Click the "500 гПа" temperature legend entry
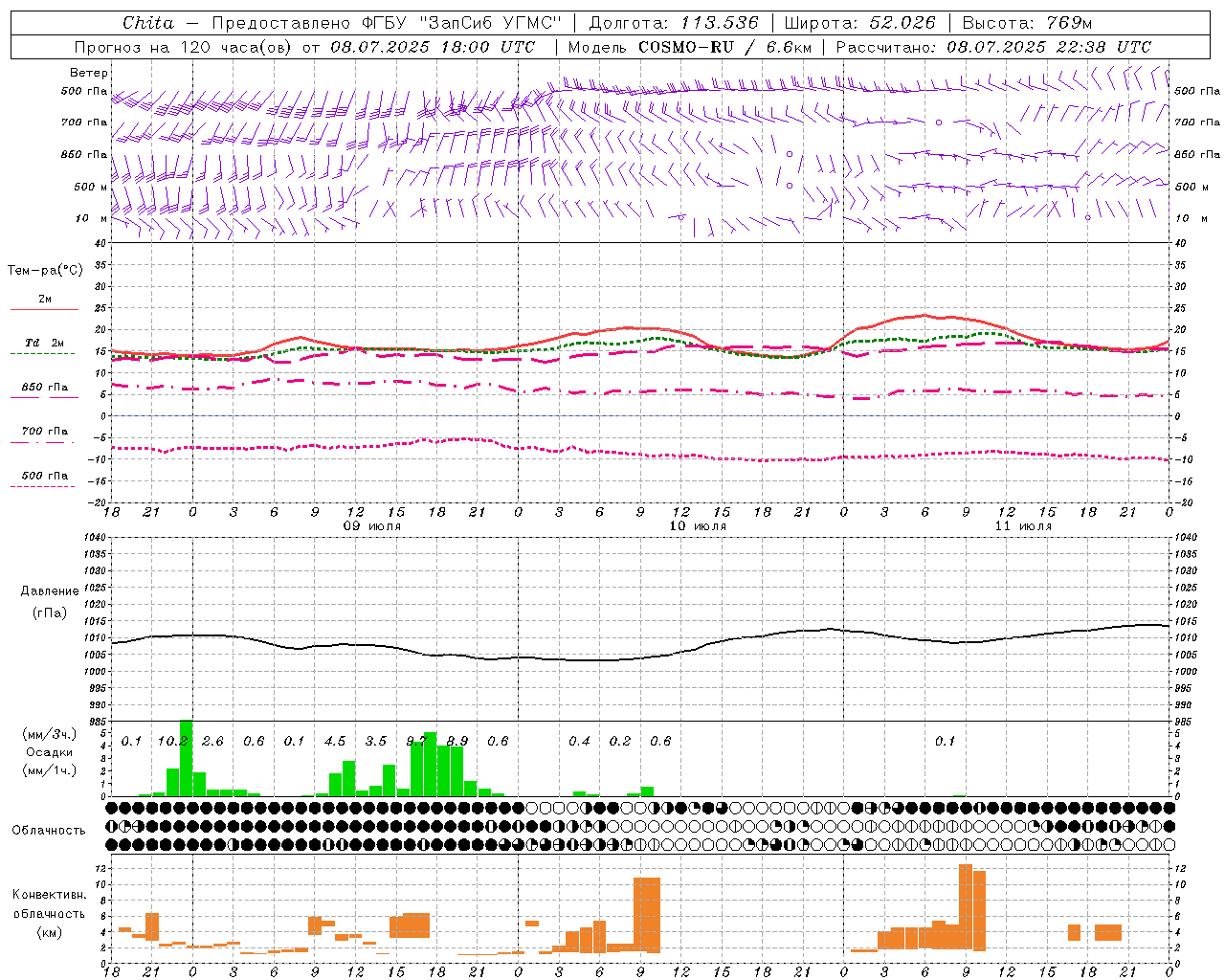 [x=45, y=476]
